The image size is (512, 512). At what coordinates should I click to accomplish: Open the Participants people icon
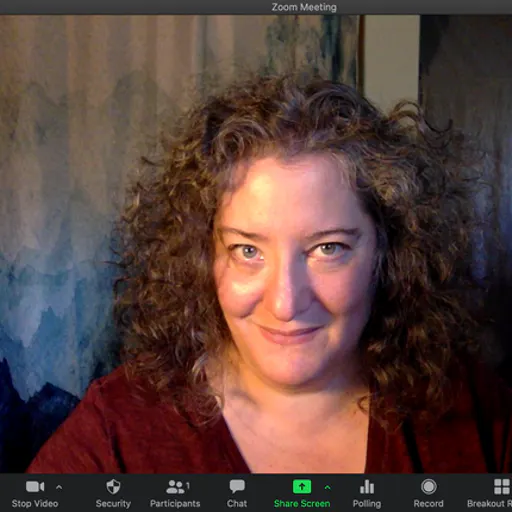[x=175, y=487]
